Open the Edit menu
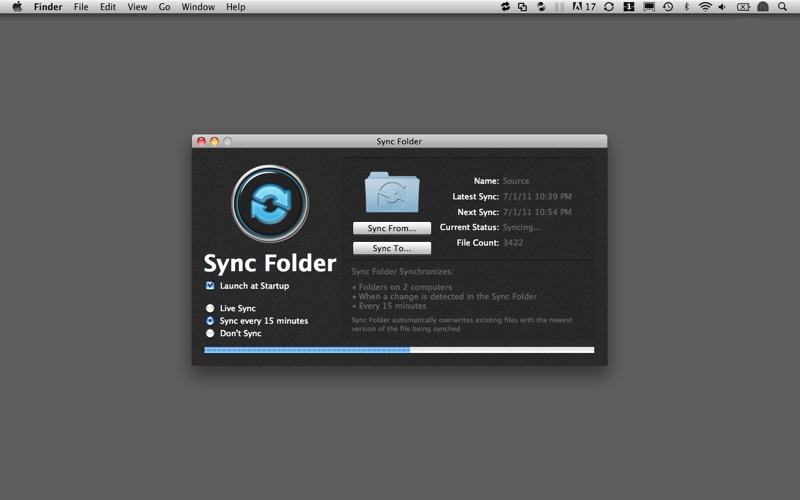800x500 pixels. point(108,7)
